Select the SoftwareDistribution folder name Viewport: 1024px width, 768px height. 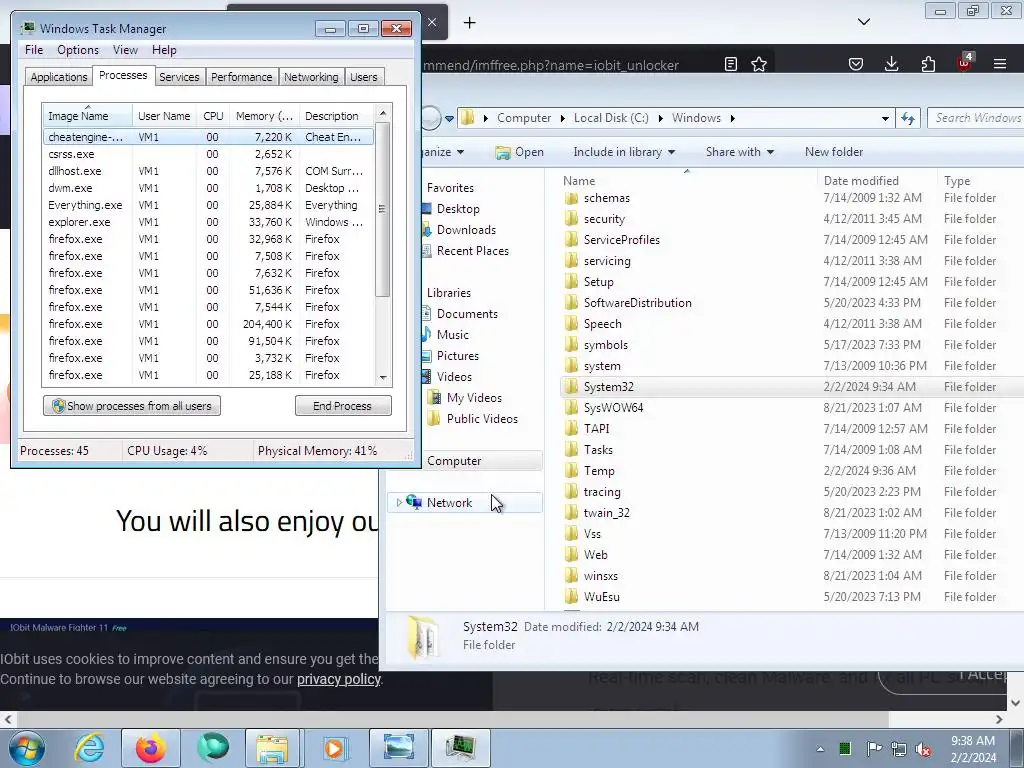pyautogui.click(x=637, y=302)
